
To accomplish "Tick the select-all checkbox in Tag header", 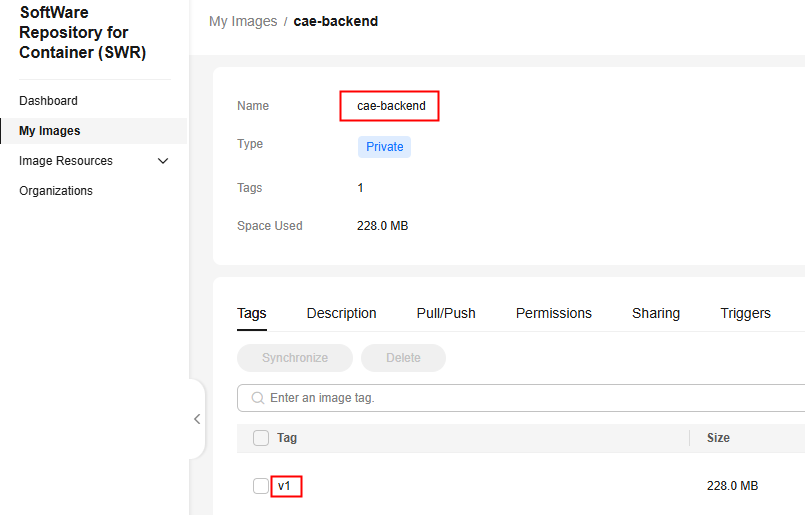I will 261,438.
